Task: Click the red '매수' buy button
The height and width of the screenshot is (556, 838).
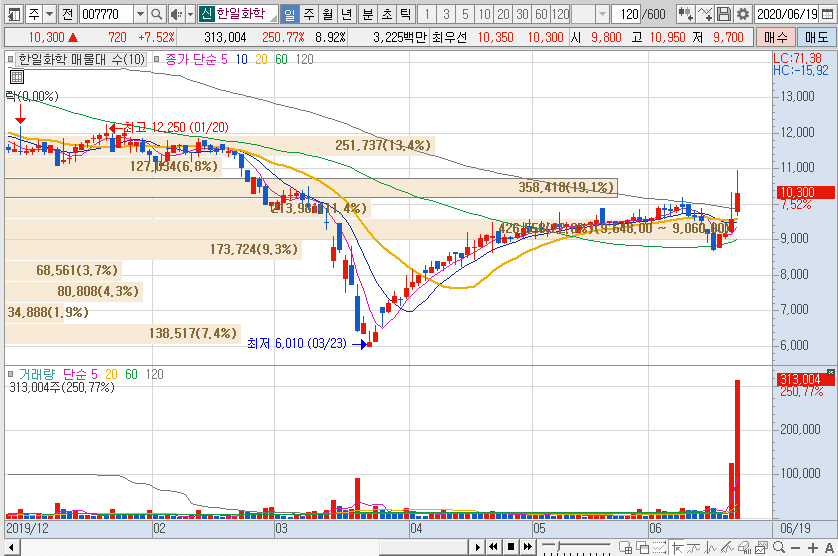Action: 775,37
